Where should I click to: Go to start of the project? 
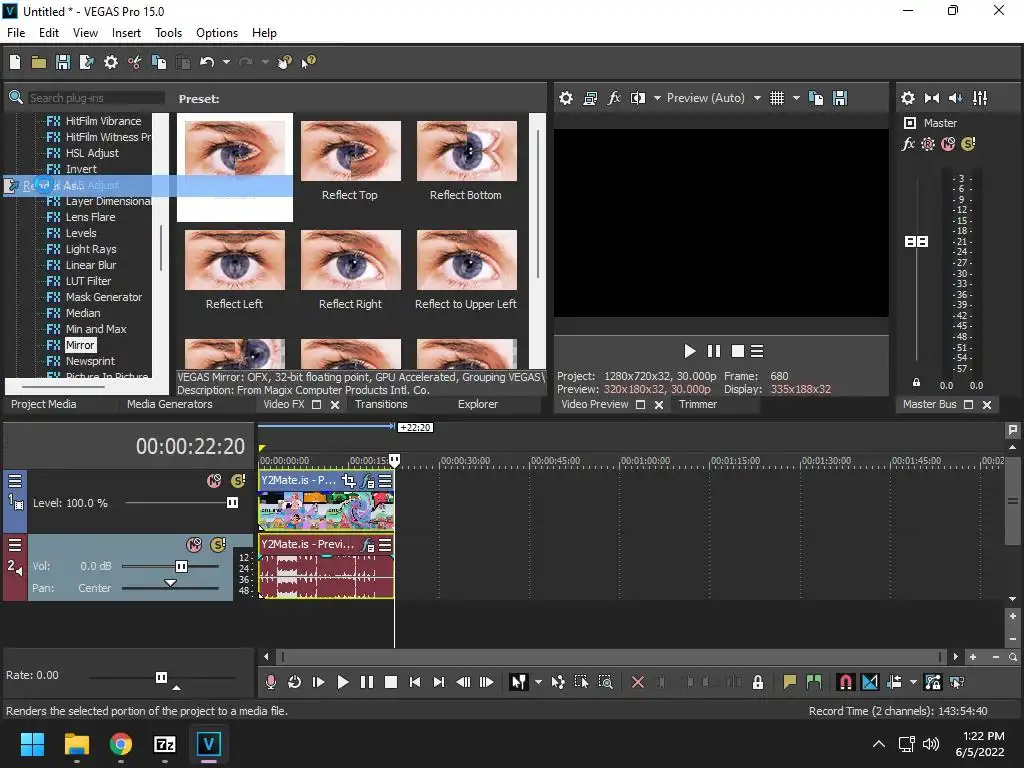pos(415,682)
